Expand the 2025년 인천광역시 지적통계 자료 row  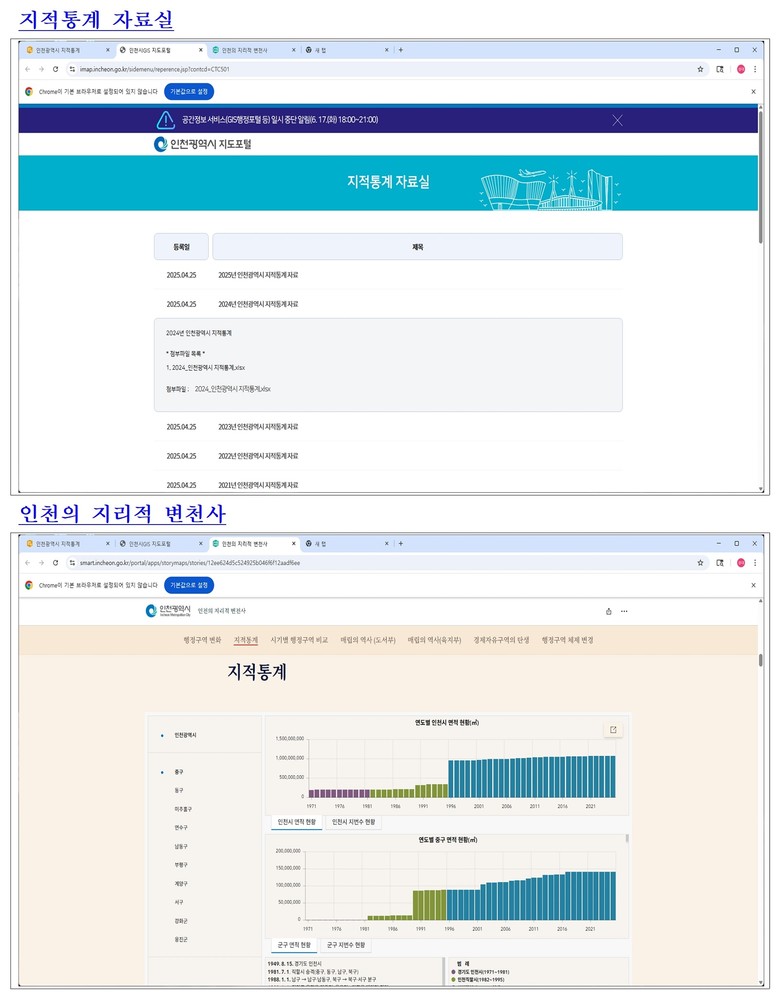coord(258,274)
